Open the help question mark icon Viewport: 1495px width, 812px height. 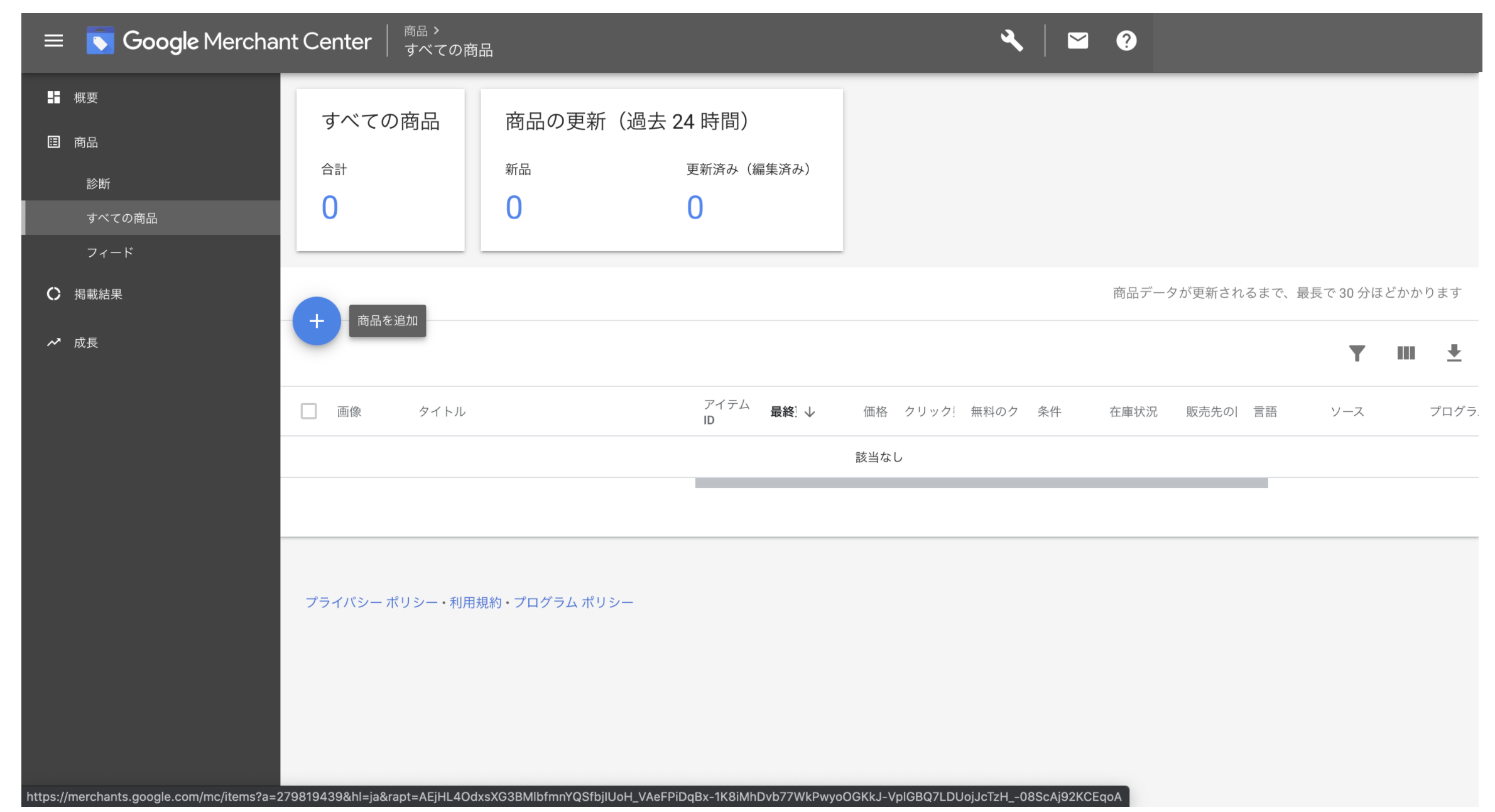pyautogui.click(x=1125, y=40)
